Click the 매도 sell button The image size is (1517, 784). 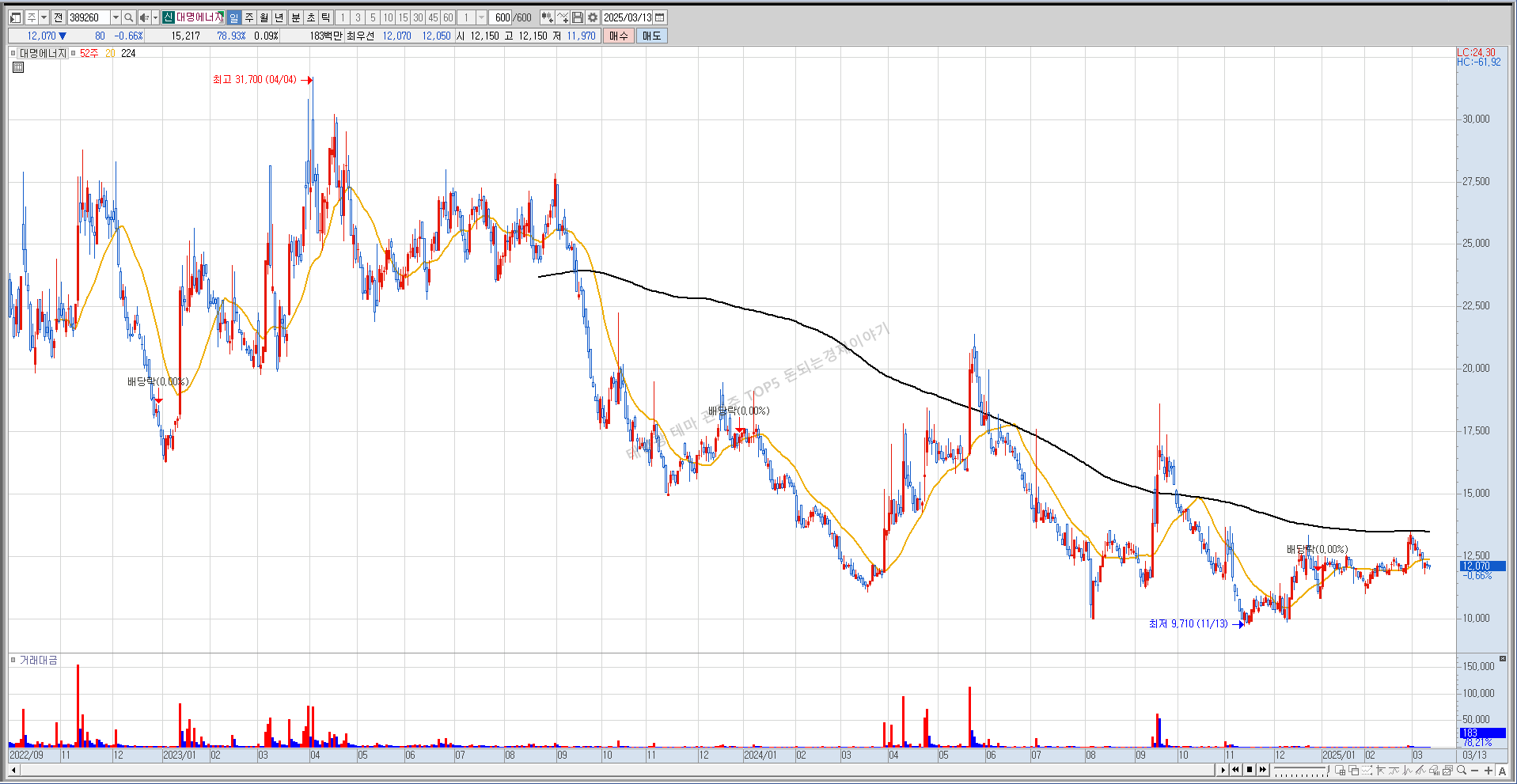click(x=651, y=36)
